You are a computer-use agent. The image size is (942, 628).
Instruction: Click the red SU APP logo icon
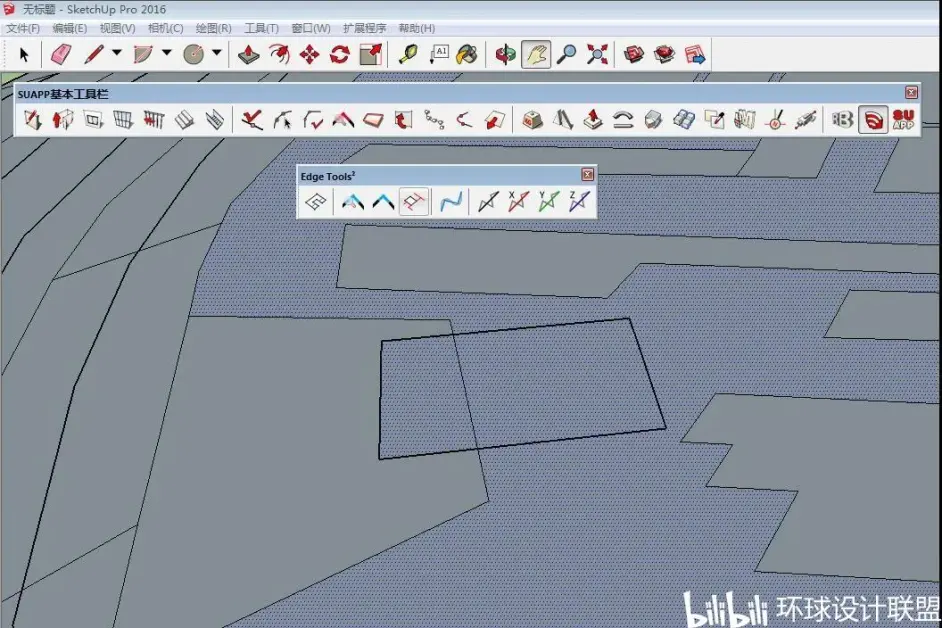point(904,120)
